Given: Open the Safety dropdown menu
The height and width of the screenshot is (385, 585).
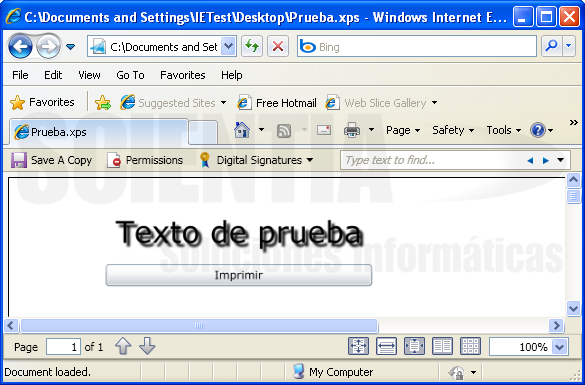Looking at the screenshot, I should [x=453, y=130].
